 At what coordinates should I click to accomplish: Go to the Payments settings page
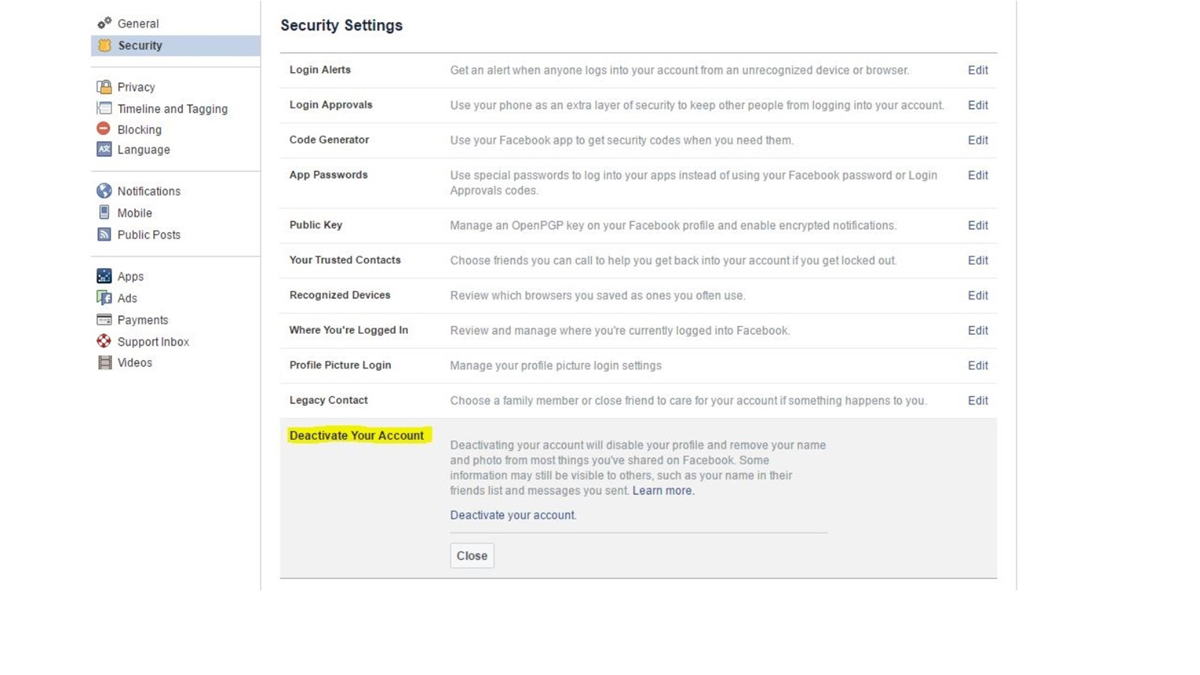(142, 320)
